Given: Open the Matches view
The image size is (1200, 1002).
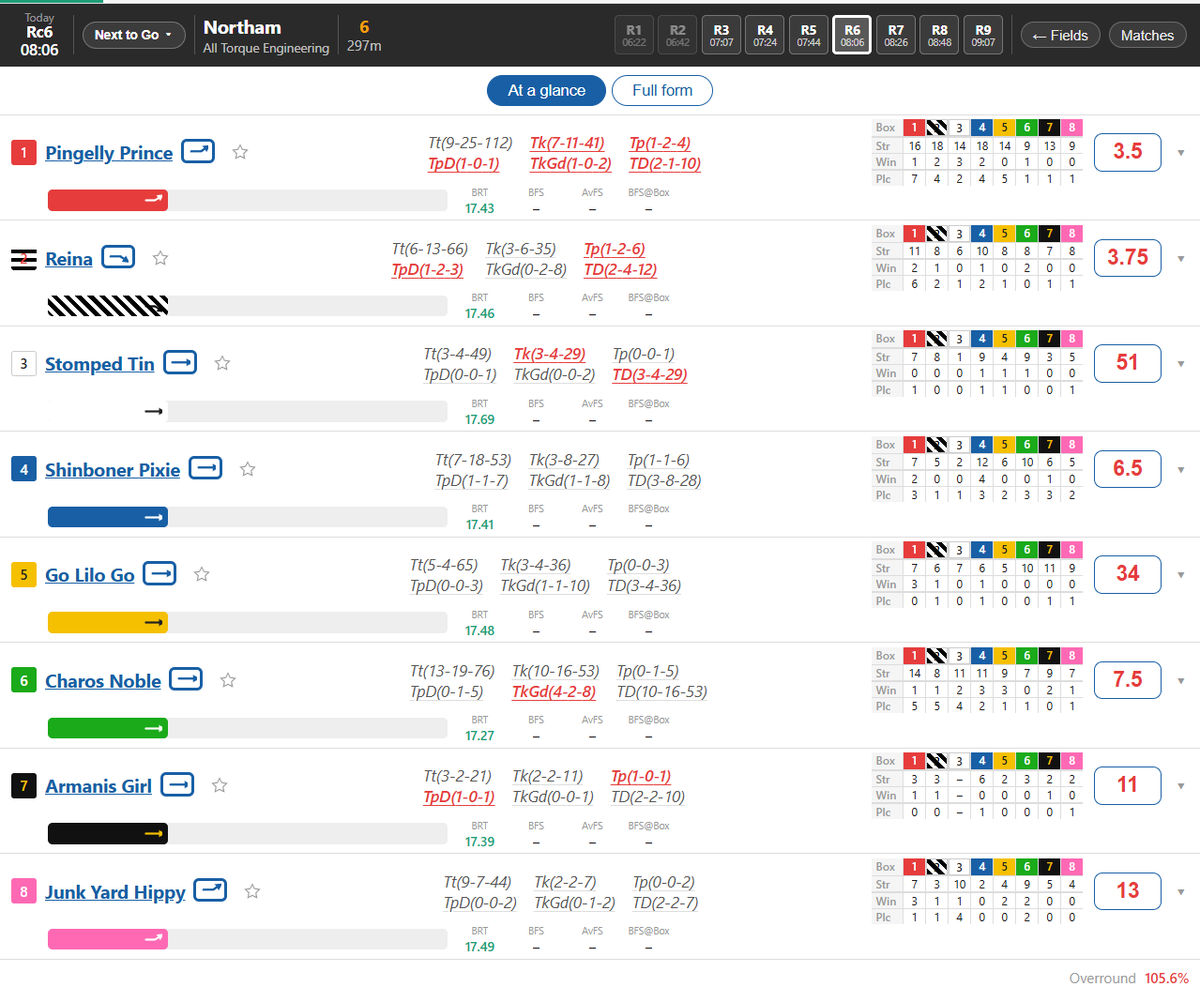Looking at the screenshot, I should click(1147, 35).
